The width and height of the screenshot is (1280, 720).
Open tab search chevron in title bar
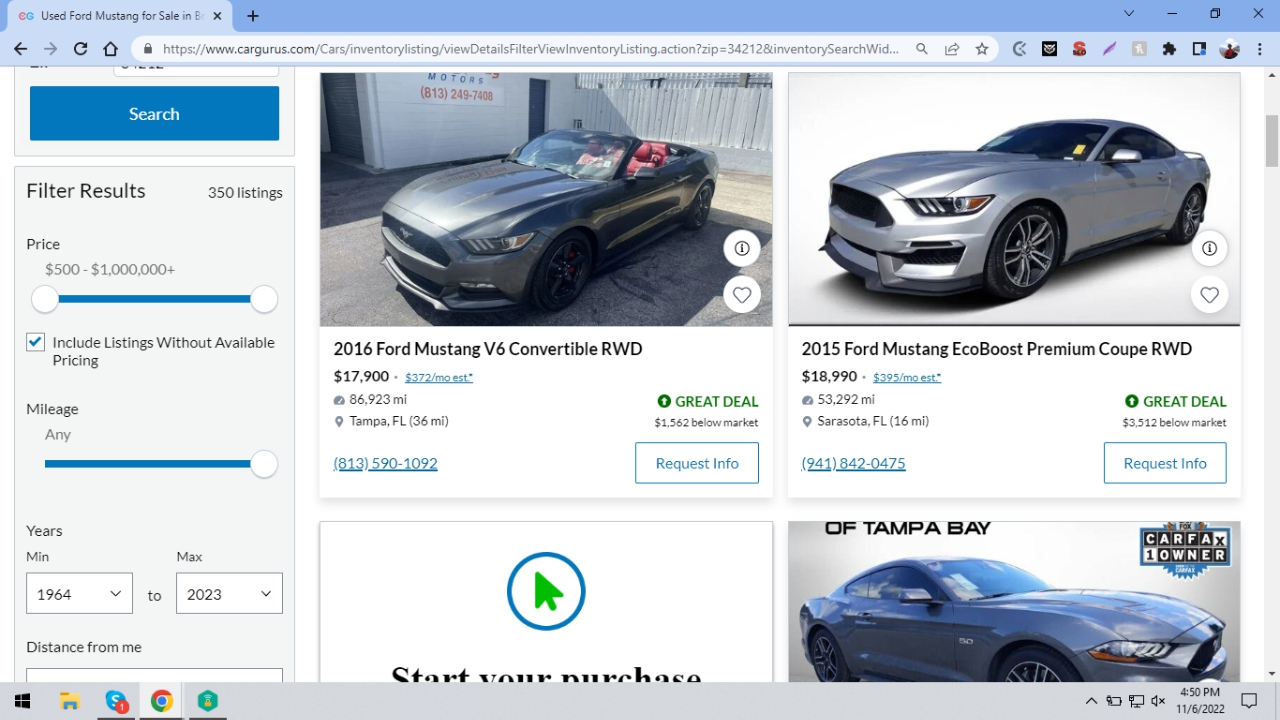pos(1129,14)
